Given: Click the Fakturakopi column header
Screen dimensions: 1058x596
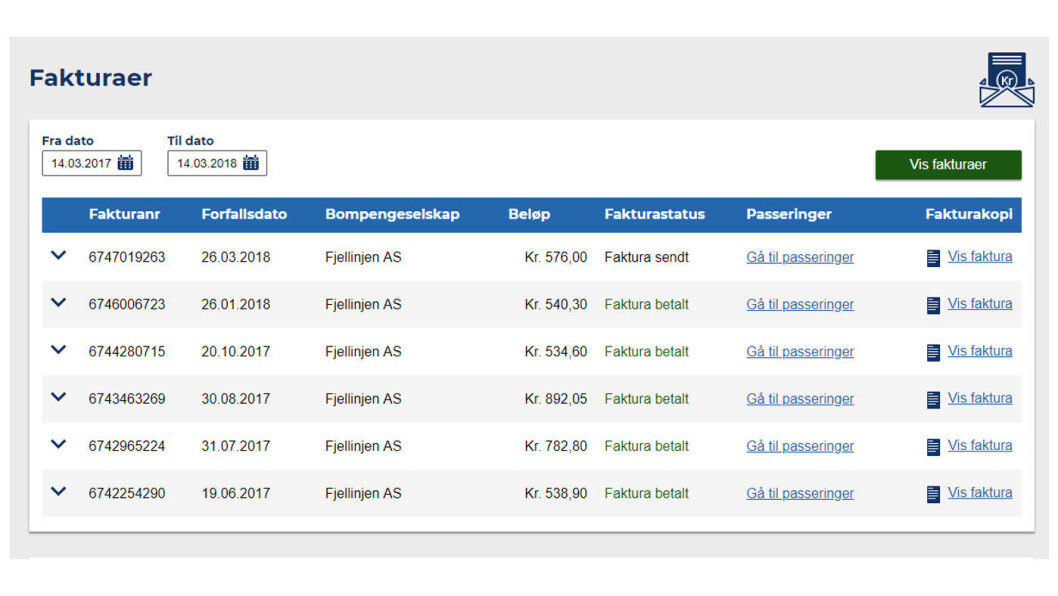Looking at the screenshot, I should [969, 215].
